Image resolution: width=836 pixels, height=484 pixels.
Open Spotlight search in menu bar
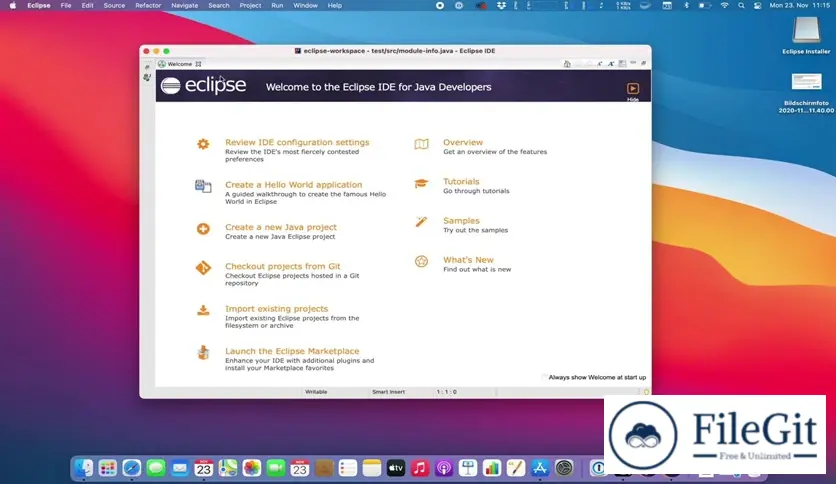point(741,5)
